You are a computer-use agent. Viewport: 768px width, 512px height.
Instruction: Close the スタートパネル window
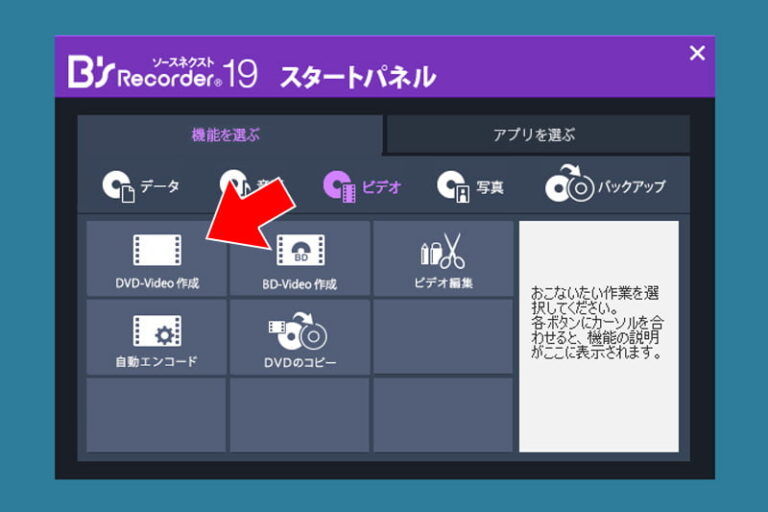(697, 53)
